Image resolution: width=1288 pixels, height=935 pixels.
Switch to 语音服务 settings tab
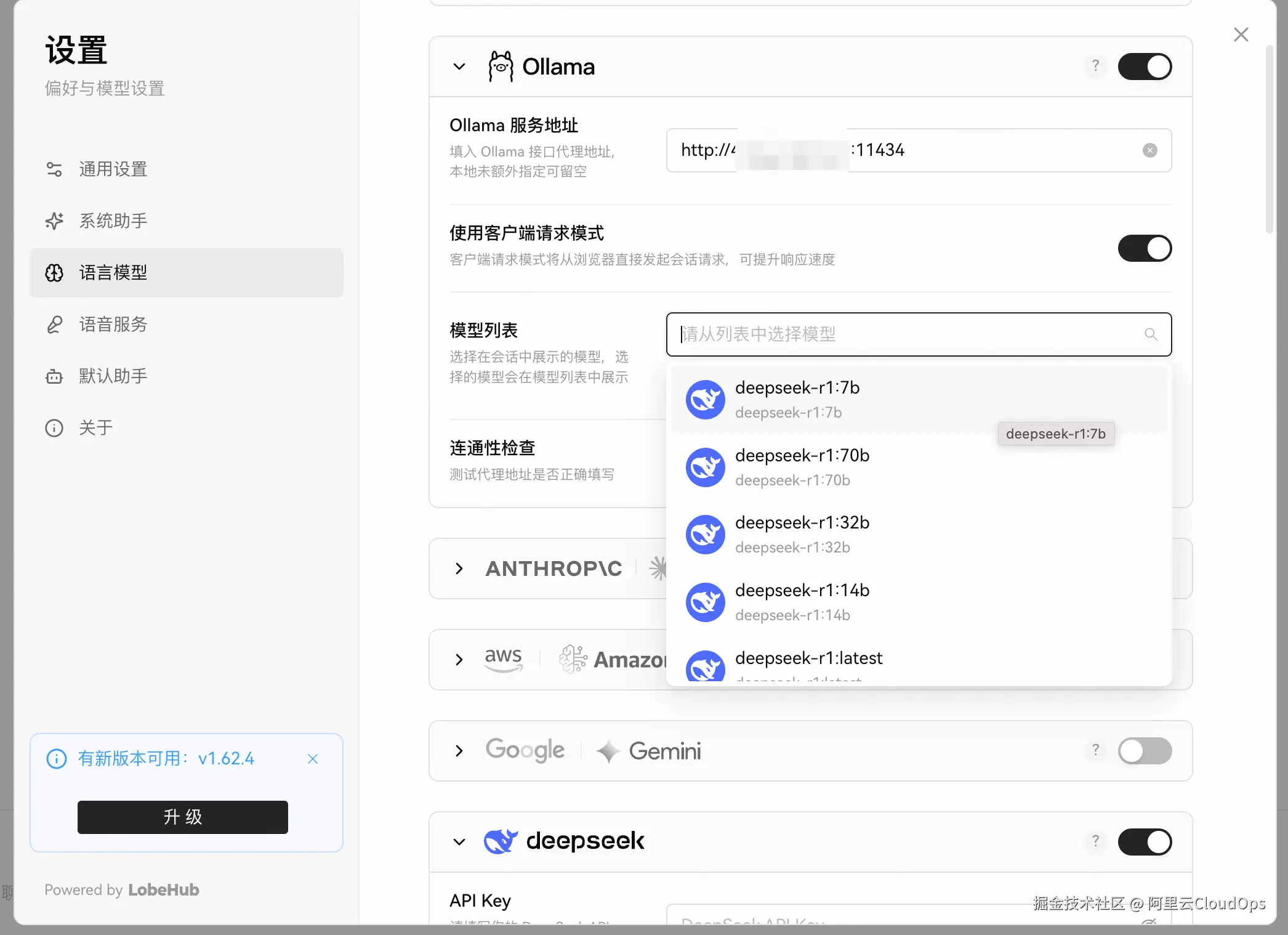(x=113, y=325)
